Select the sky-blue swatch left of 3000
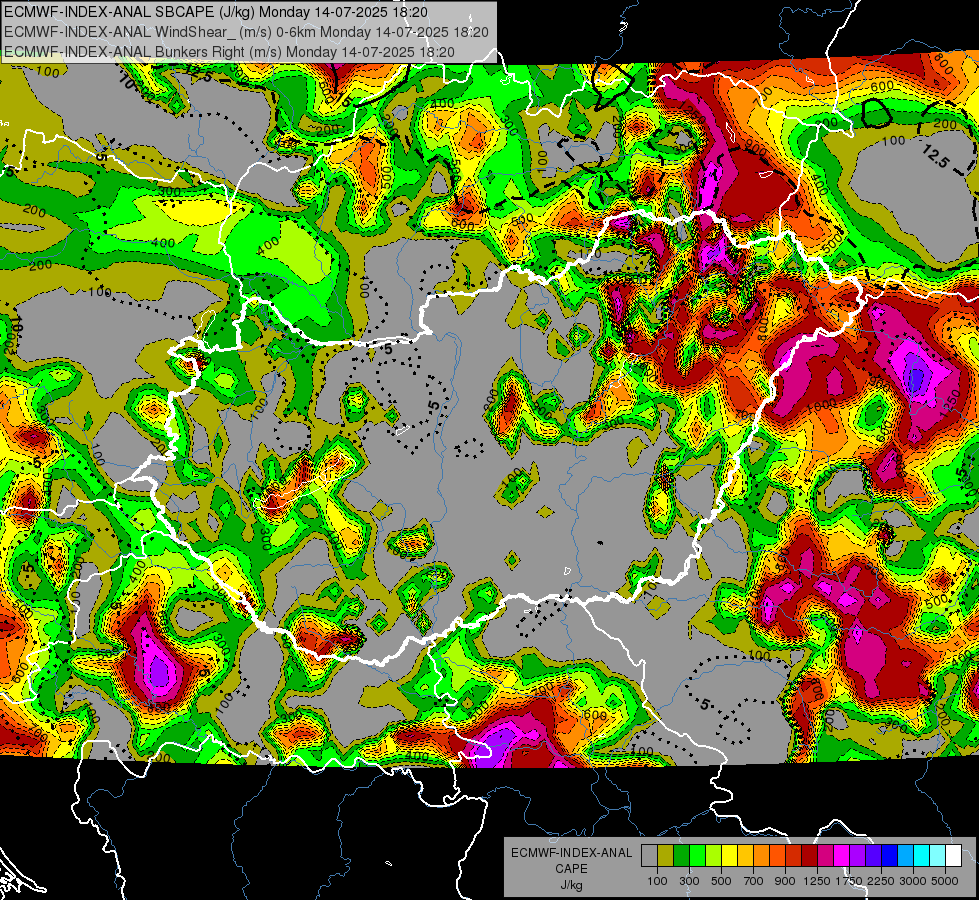 point(905,855)
